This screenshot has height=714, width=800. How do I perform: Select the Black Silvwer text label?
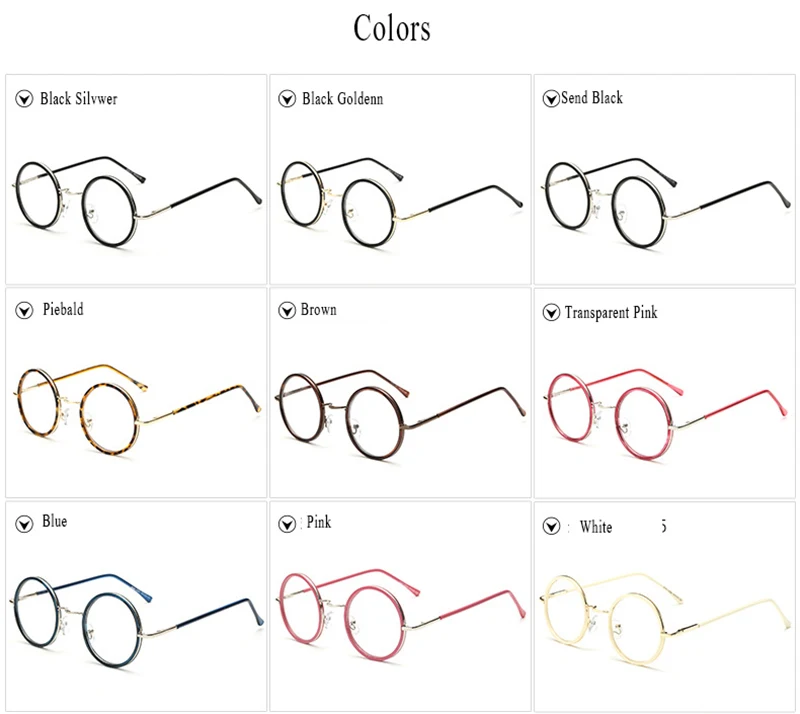(78, 99)
